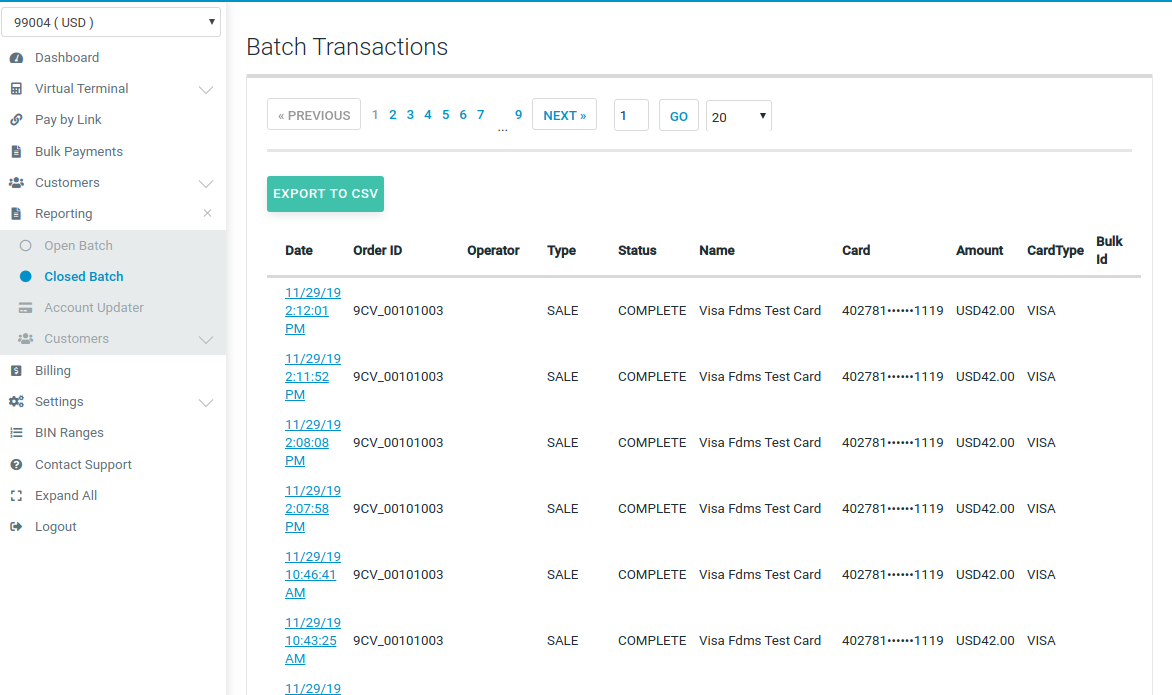Click the page number input field
The height and width of the screenshot is (695, 1172).
pos(631,116)
